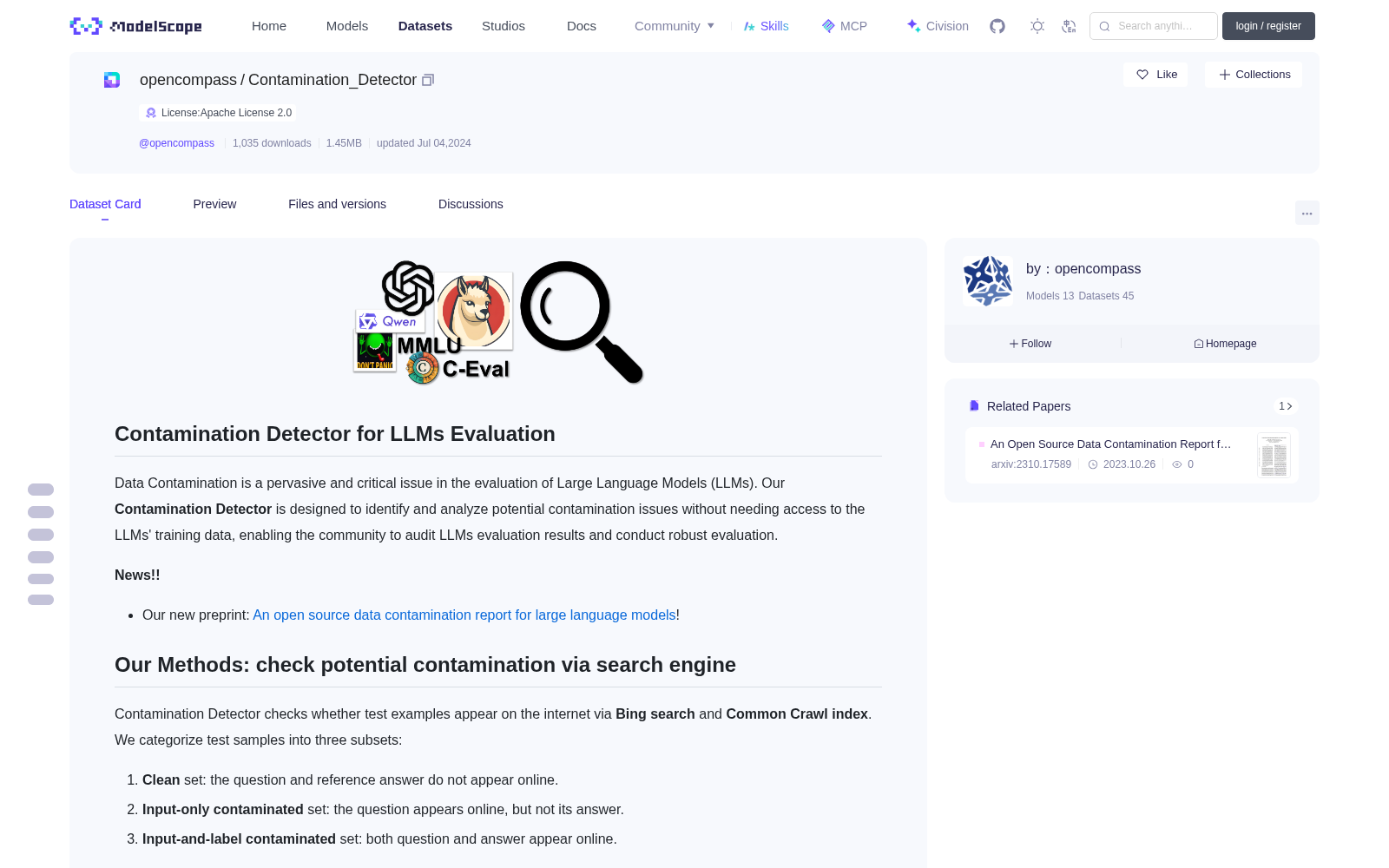The image size is (1389, 868).
Task: Open the Civision page
Action: tap(938, 26)
